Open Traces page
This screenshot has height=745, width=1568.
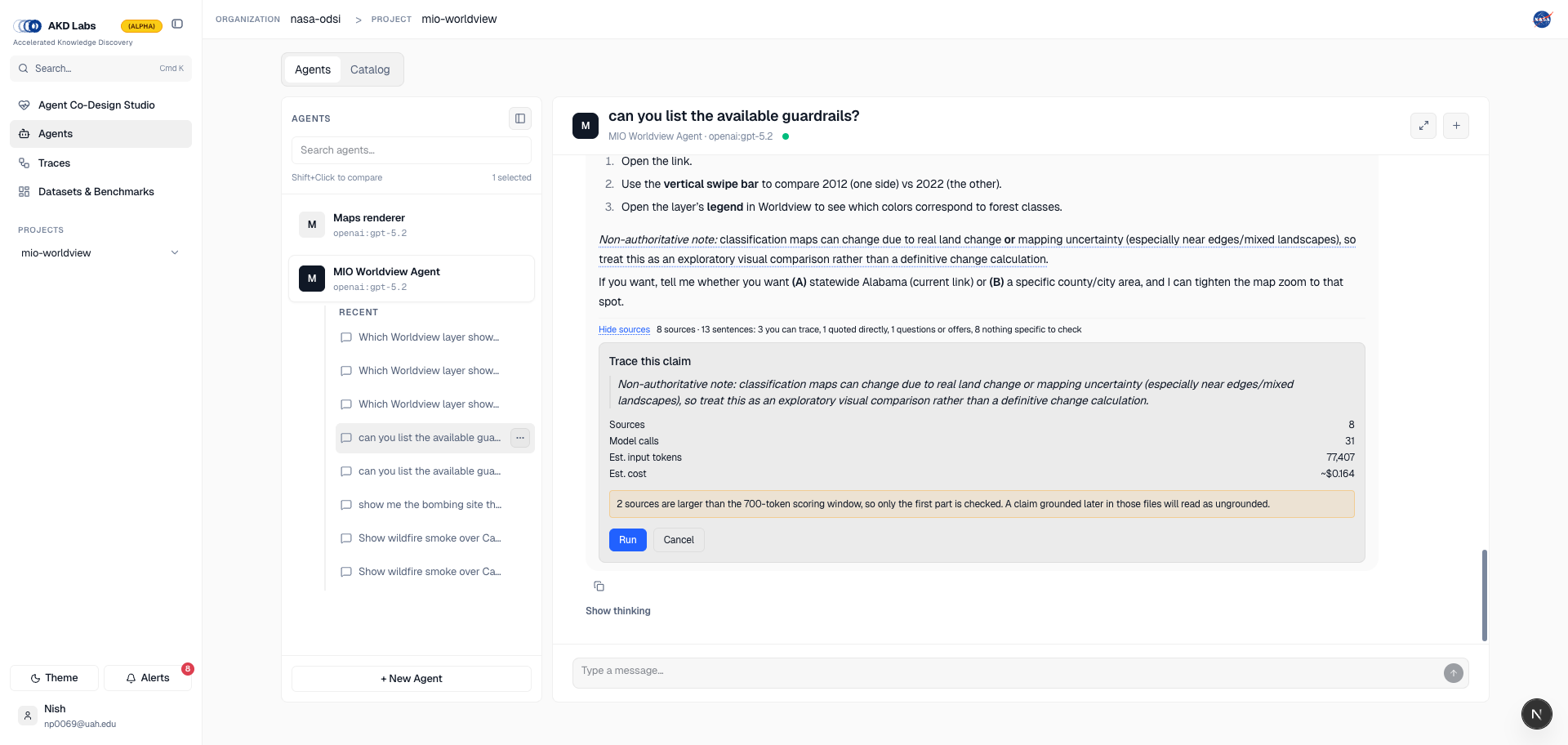(x=100, y=163)
